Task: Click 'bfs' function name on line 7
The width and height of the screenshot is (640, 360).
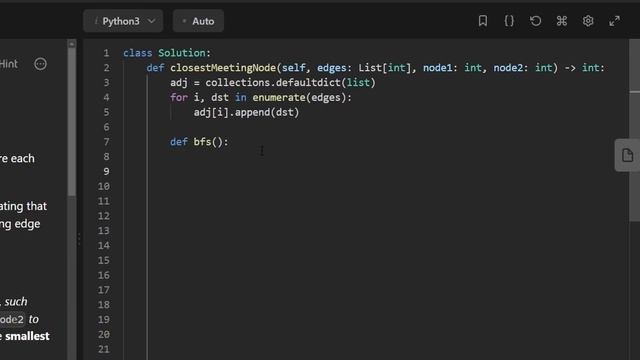Action: click(x=202, y=142)
